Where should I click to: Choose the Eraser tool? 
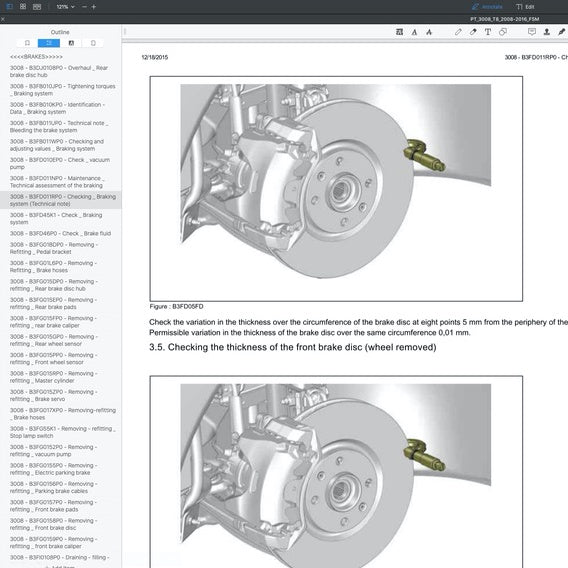pos(473,32)
